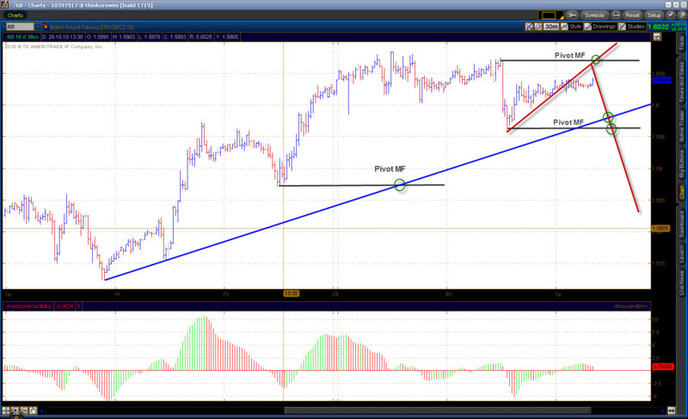Expand the symbol selector dropdown arrow
The image size is (688, 419).
pos(38,27)
